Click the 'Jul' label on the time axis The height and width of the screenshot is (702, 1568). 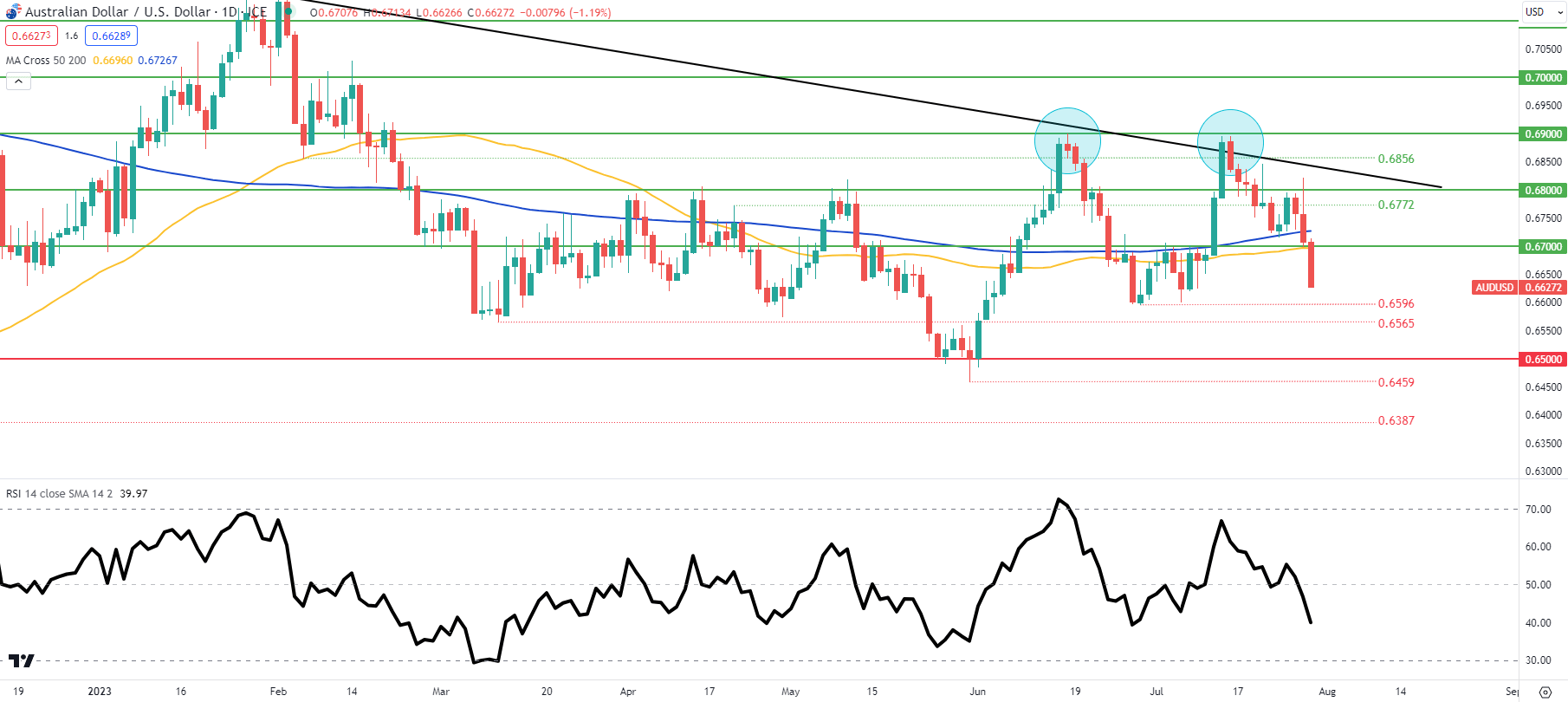(1157, 692)
